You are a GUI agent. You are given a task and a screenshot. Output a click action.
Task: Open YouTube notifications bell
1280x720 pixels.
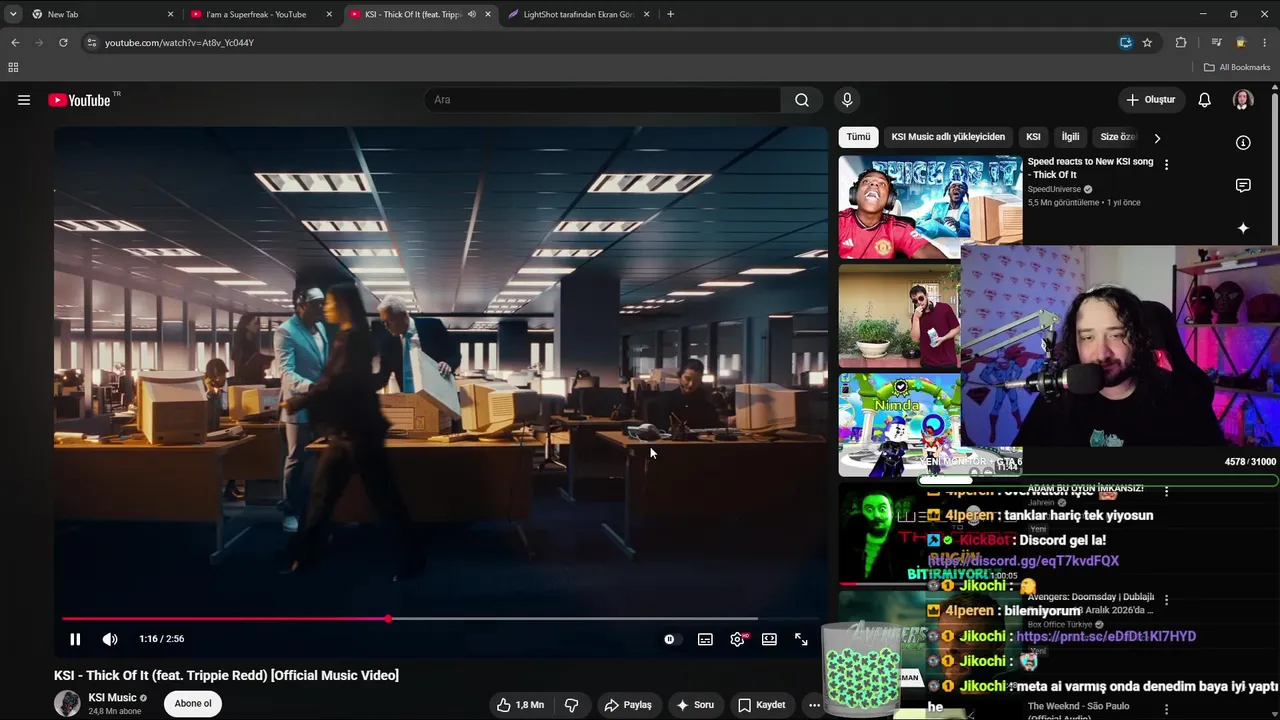1205,100
